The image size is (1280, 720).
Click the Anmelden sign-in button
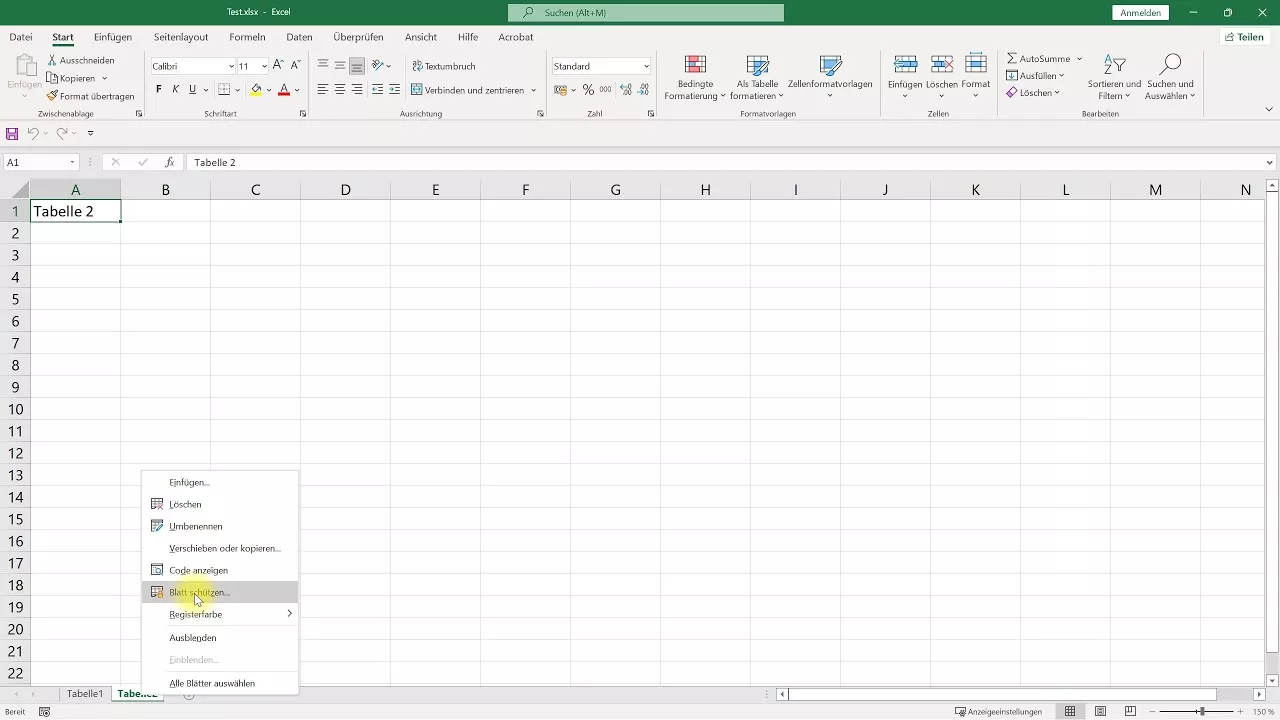point(1140,13)
